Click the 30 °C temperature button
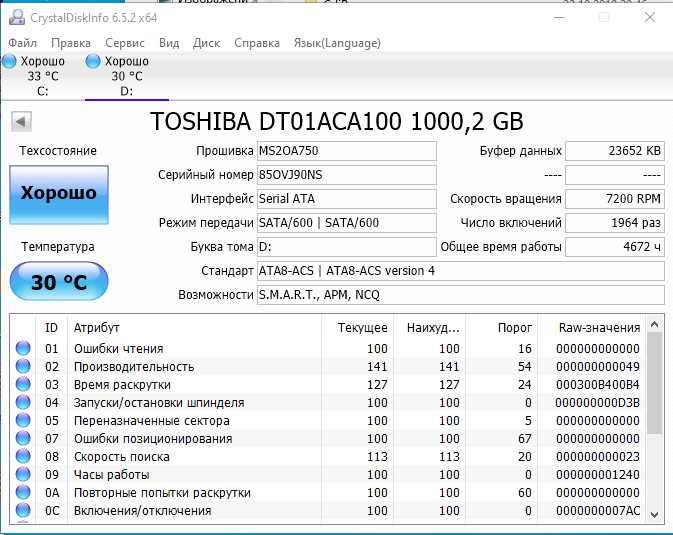Image resolution: width=673 pixels, height=535 pixels. click(59, 281)
